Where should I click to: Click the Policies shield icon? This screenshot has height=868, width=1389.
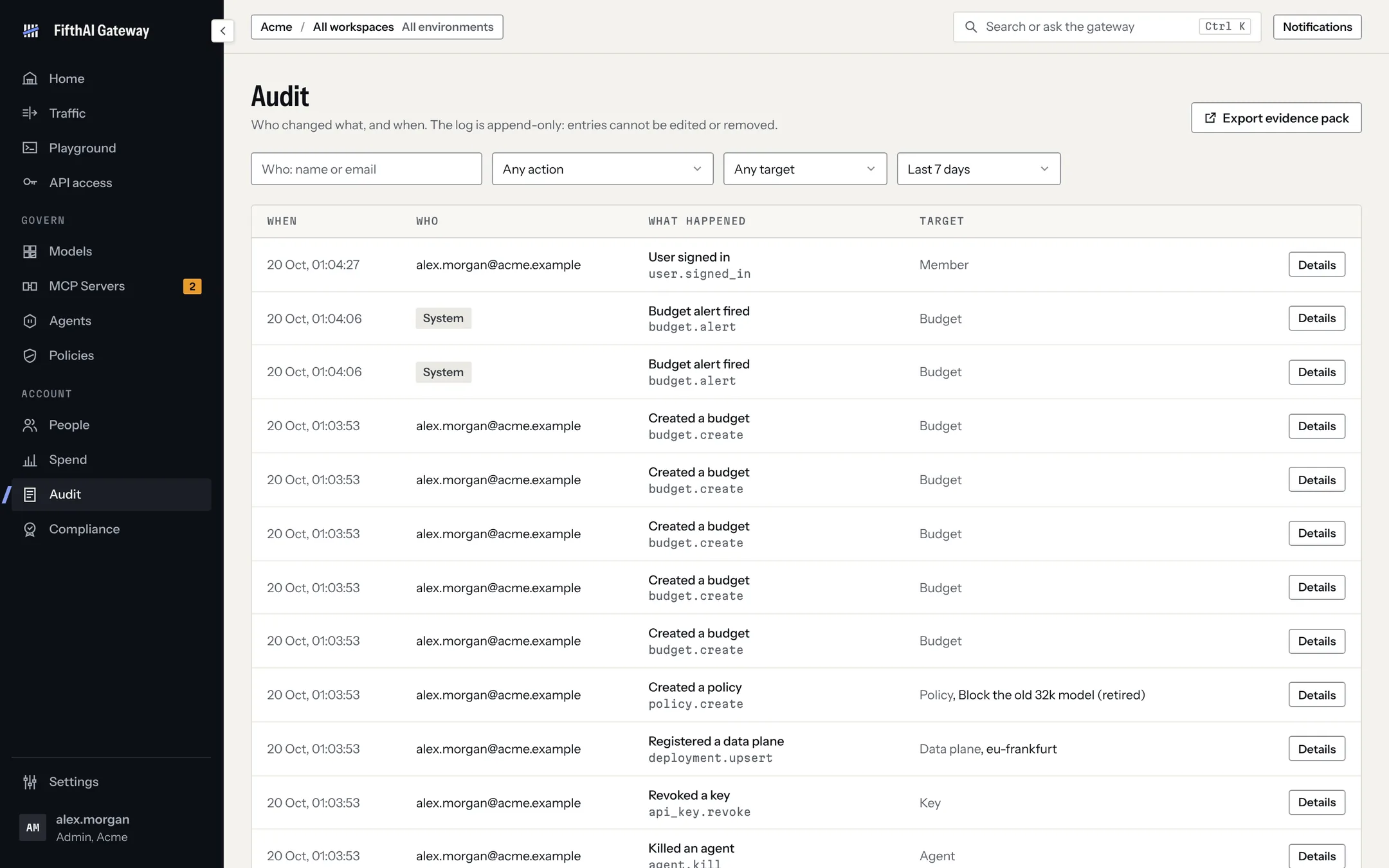[30, 356]
